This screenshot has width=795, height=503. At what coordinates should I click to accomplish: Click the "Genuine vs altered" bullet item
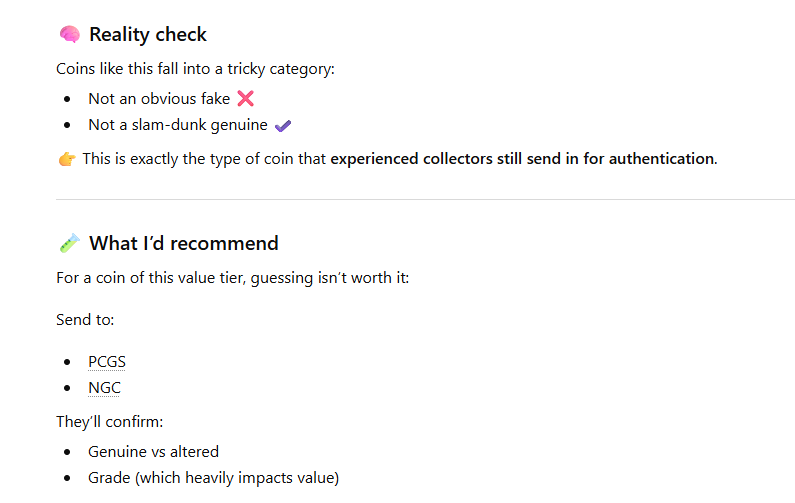(x=153, y=452)
